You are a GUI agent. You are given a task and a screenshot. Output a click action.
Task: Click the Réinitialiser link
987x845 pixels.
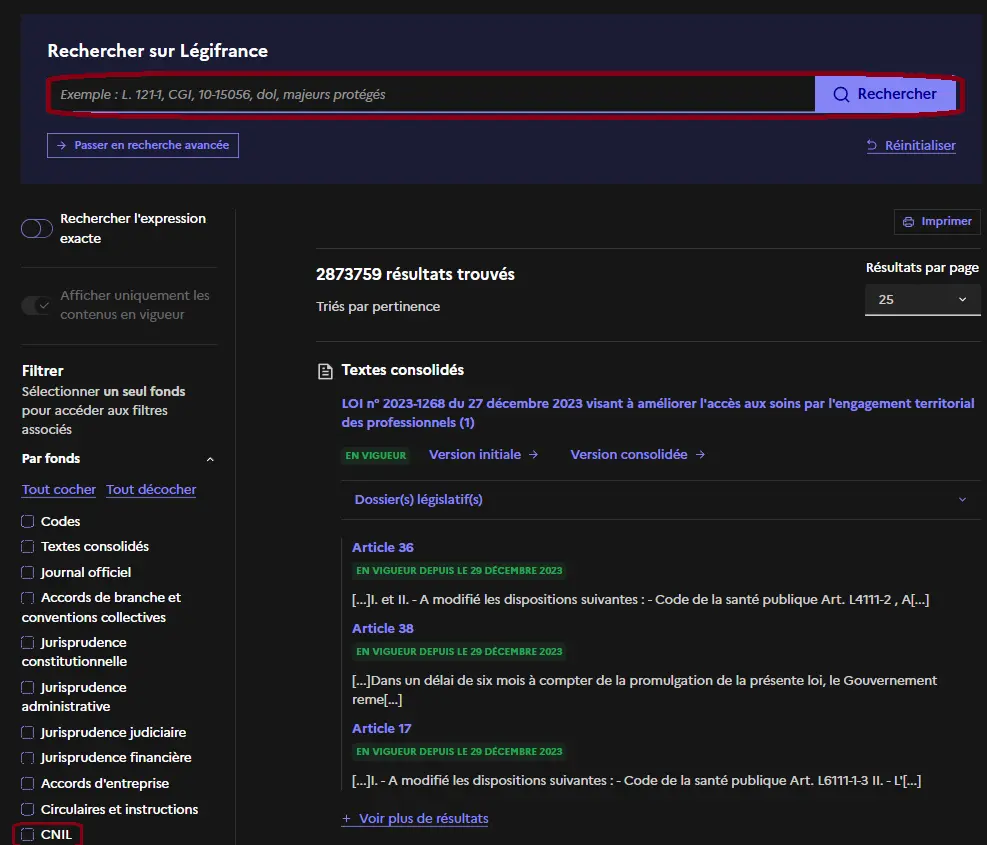click(911, 145)
